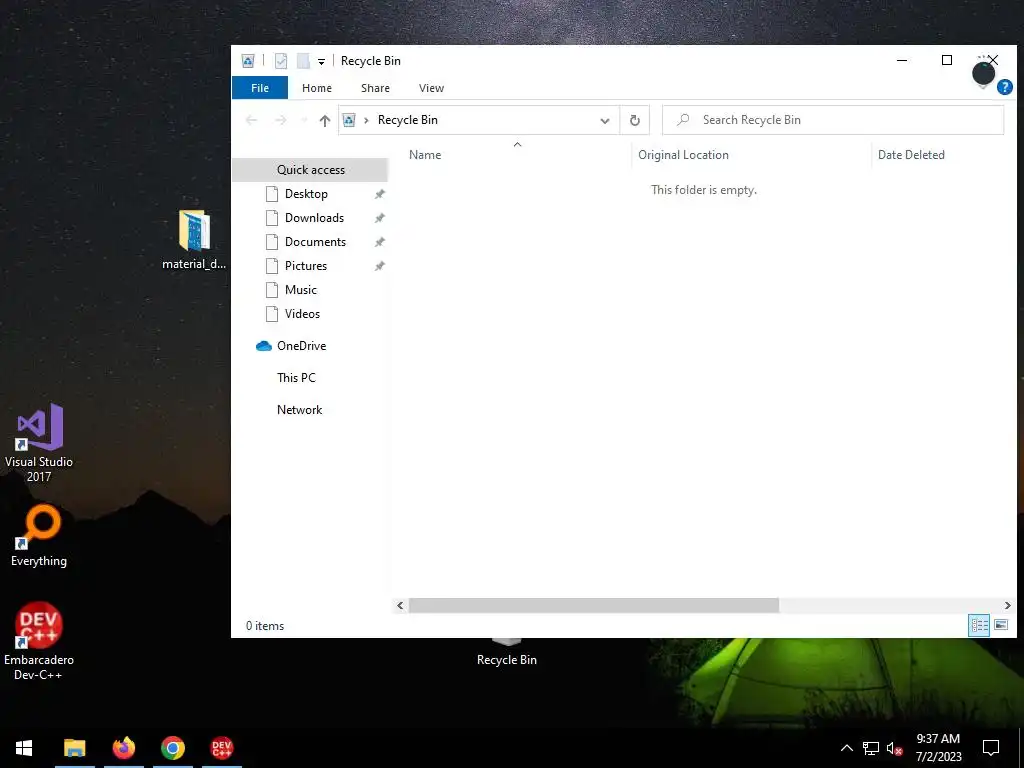Sort by Date Deleted column
This screenshot has width=1024, height=768.
pyautogui.click(x=911, y=155)
